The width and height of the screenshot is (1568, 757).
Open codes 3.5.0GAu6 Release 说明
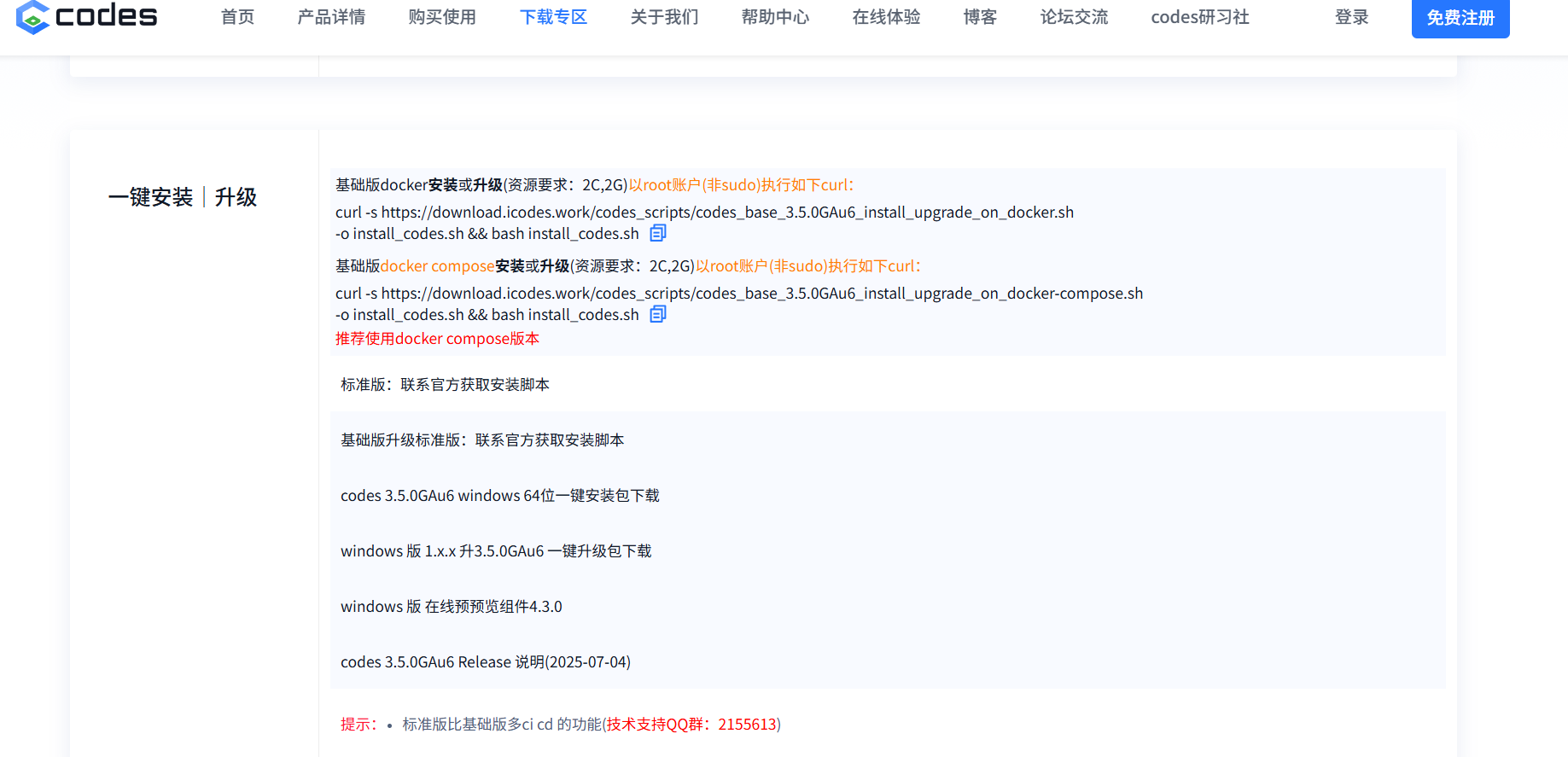(486, 662)
